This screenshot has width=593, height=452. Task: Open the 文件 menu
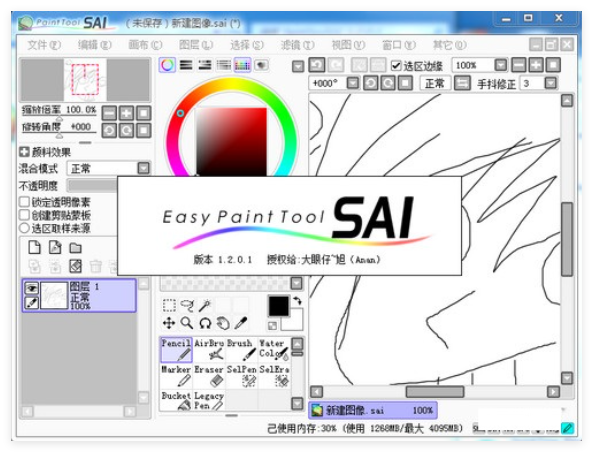pos(44,45)
